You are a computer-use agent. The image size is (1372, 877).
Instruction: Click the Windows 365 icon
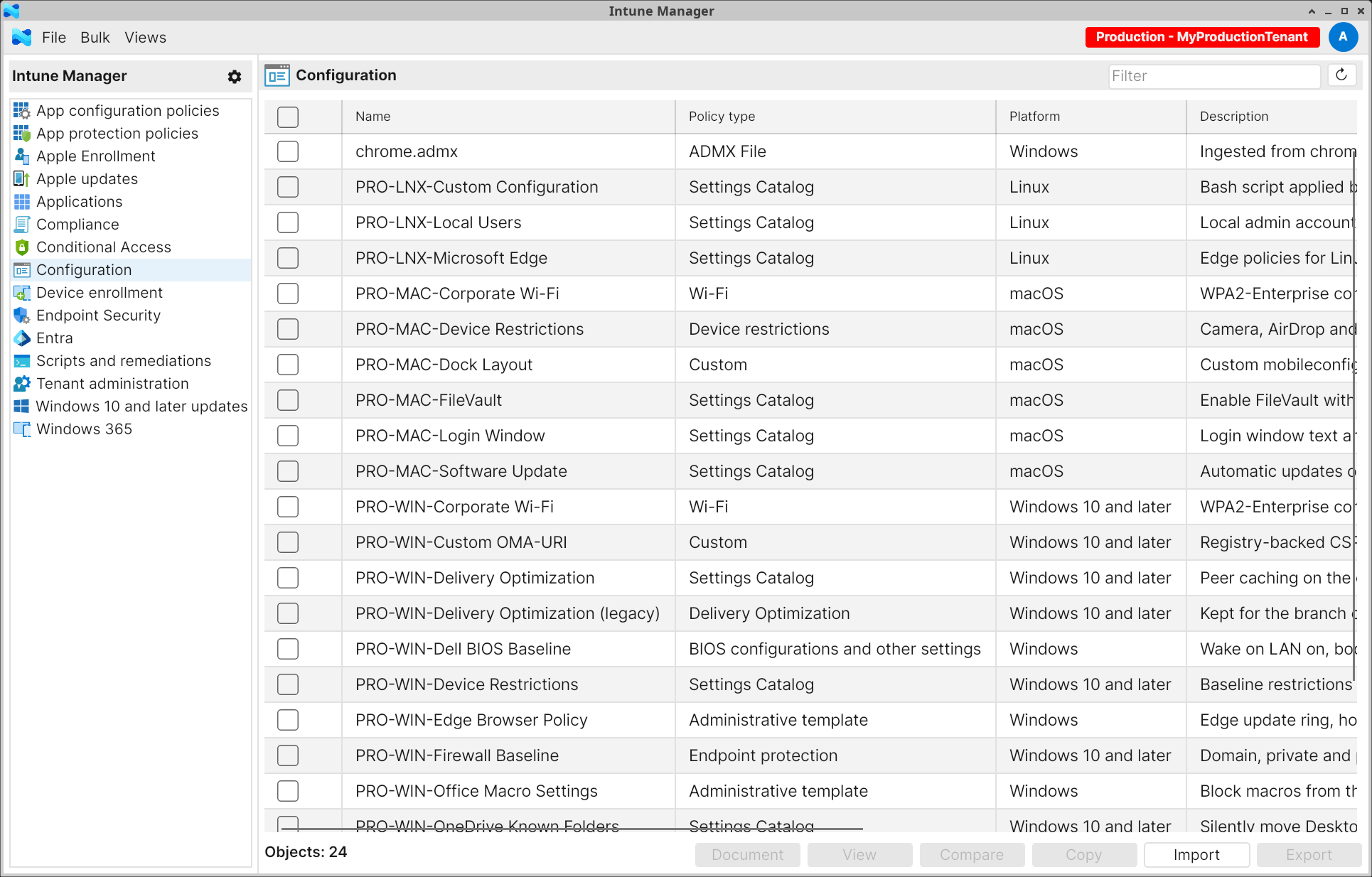(22, 429)
